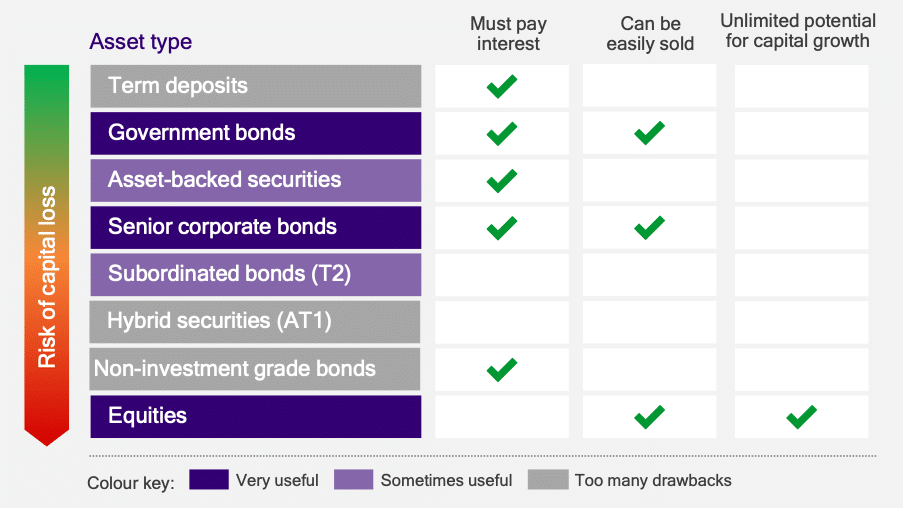Click Government bonds easily sold checkmark
Screen dimensions: 903x508
[x=649, y=133]
